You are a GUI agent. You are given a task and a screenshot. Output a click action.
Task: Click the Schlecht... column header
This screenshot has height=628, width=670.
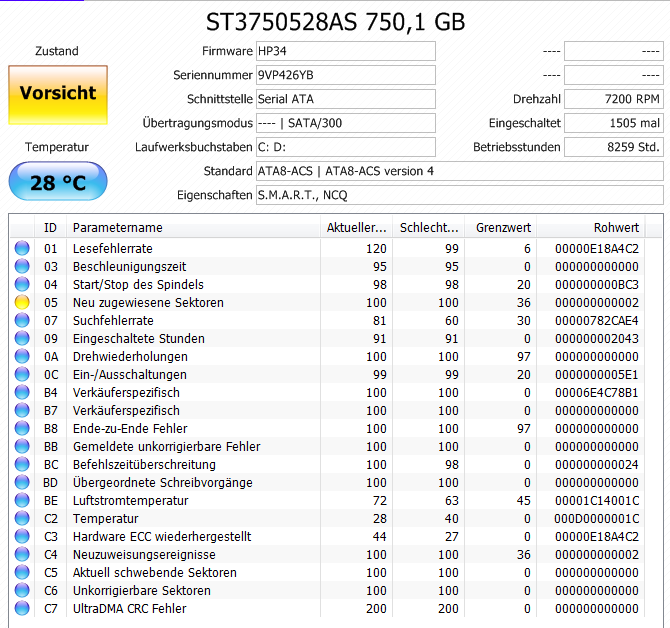[x=429, y=228]
